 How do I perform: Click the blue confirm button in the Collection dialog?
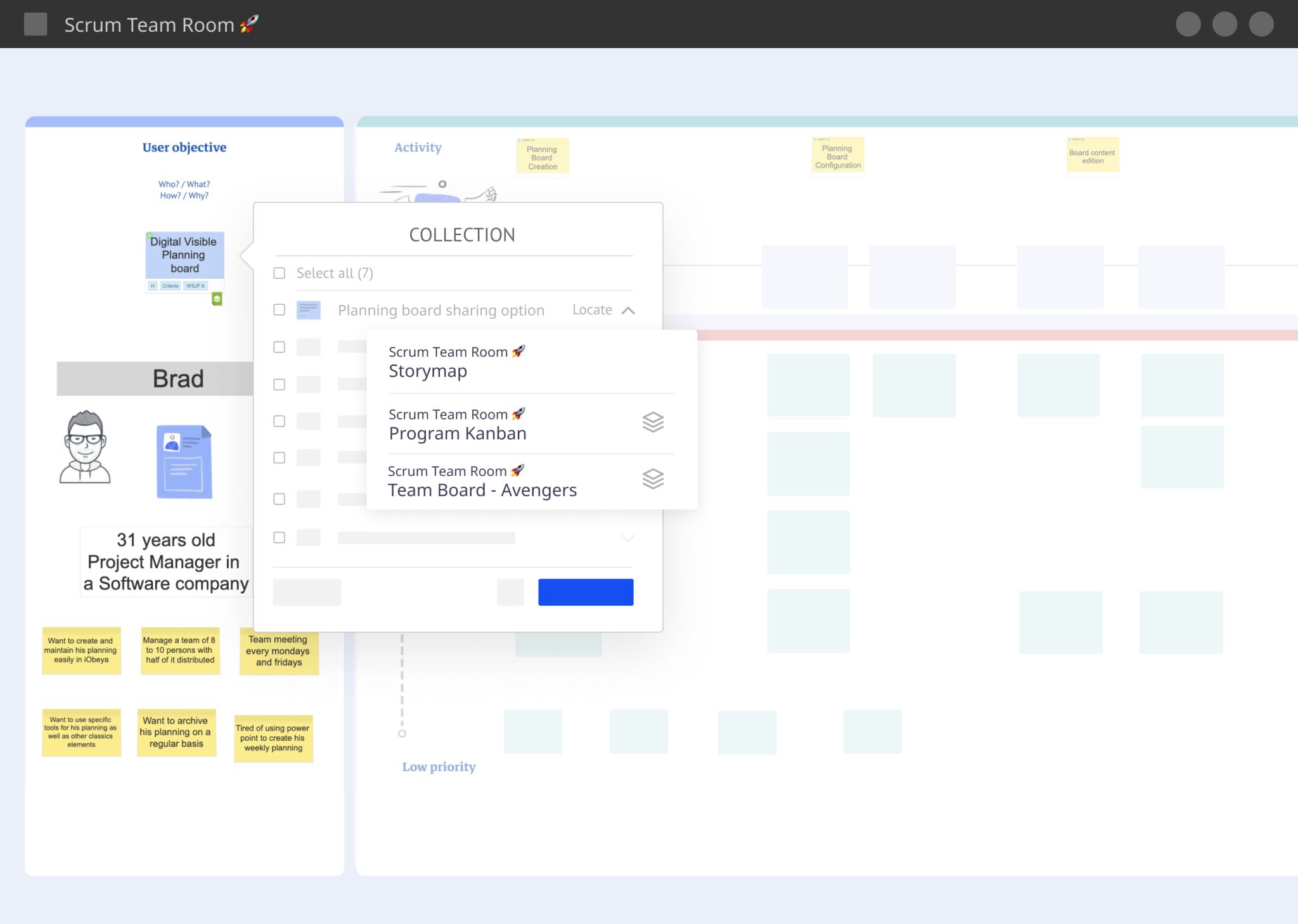586,592
